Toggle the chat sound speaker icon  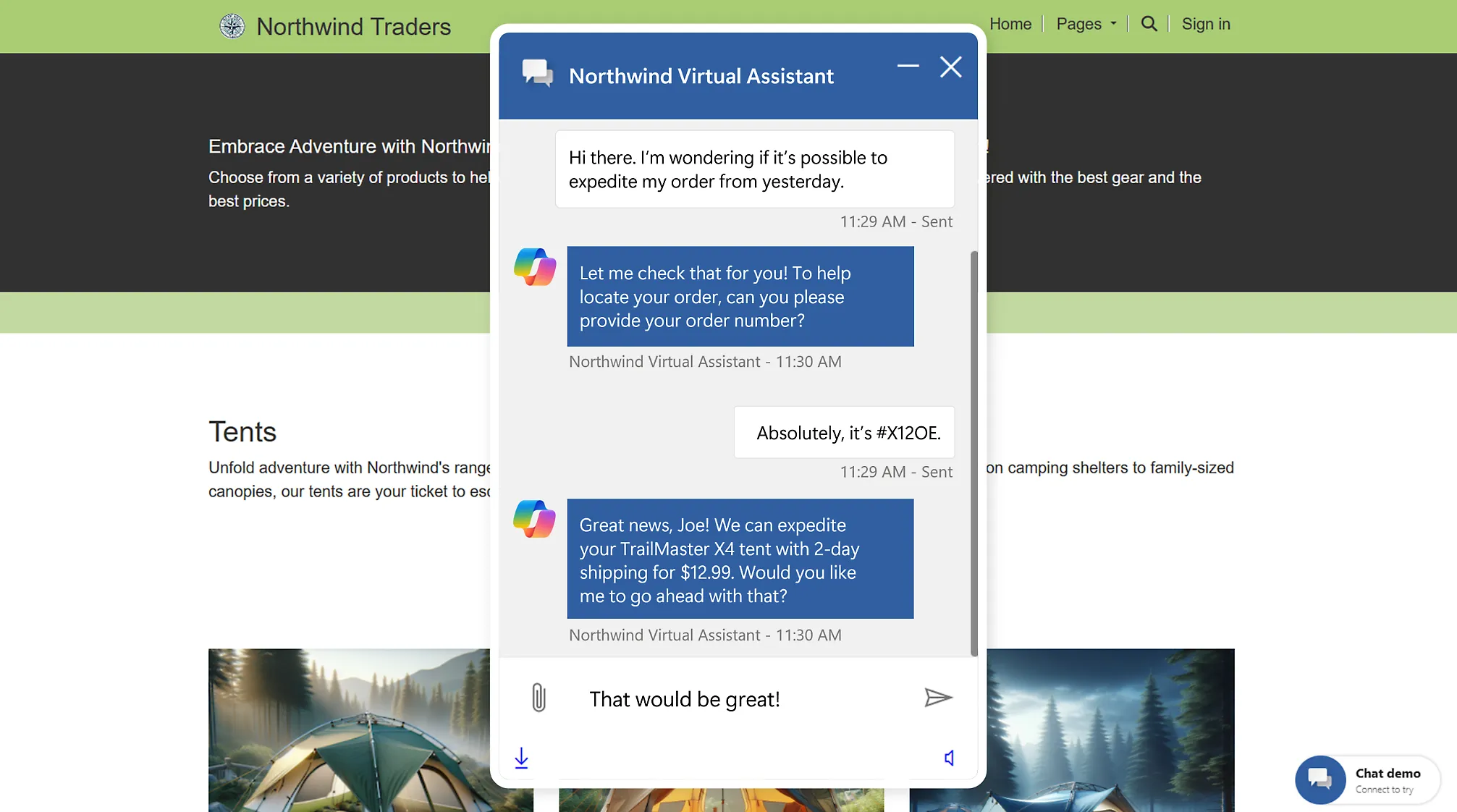coord(949,758)
